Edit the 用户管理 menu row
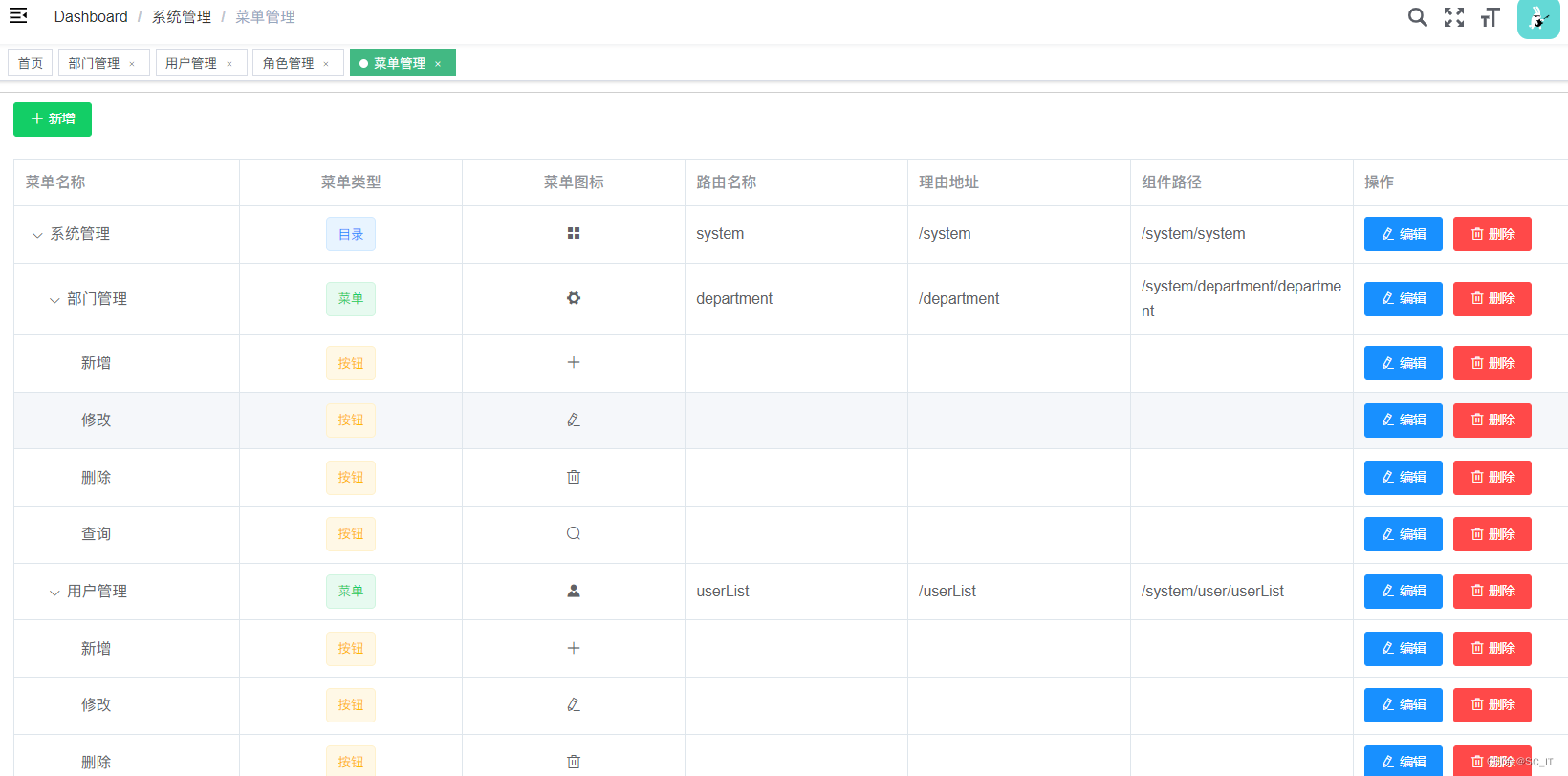Image resolution: width=1568 pixels, height=776 pixels. coord(1403,592)
